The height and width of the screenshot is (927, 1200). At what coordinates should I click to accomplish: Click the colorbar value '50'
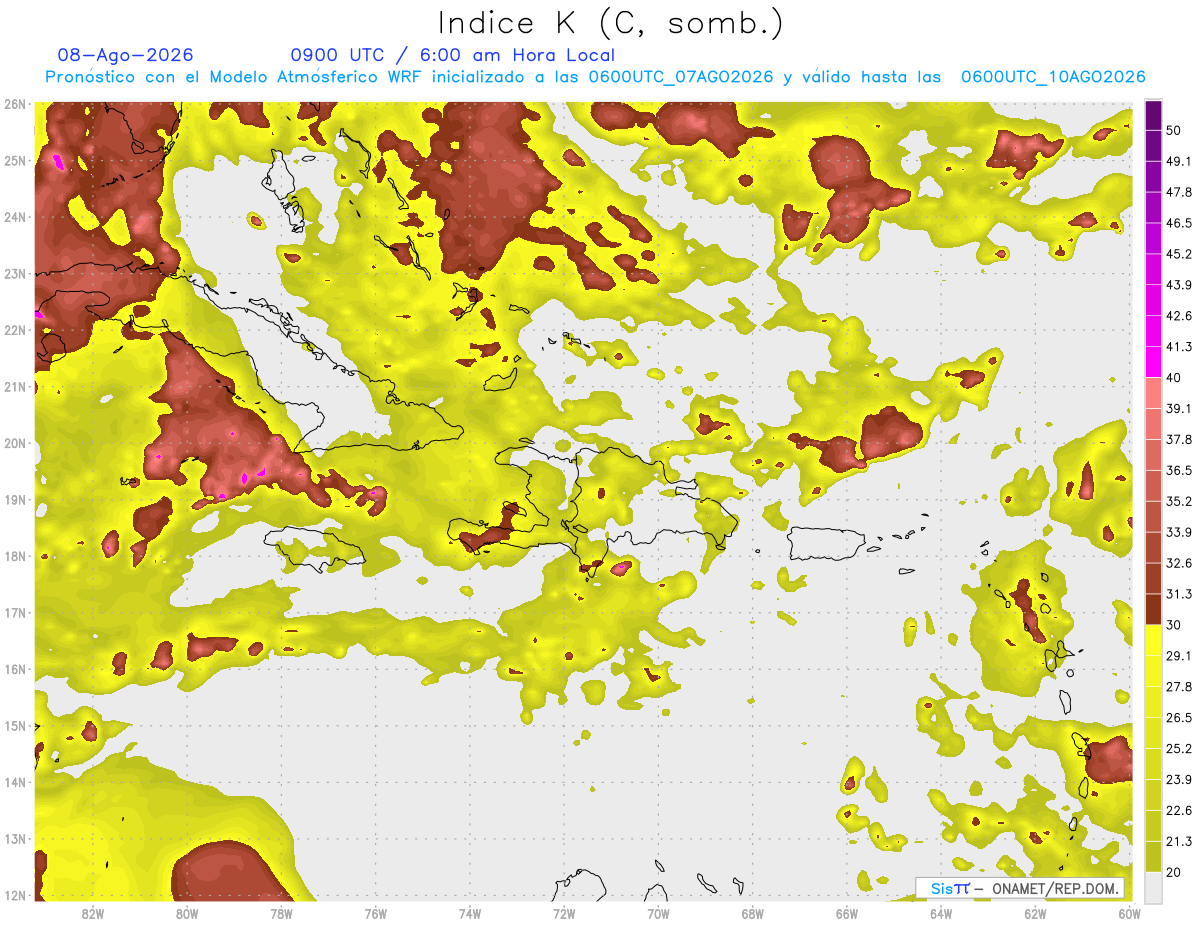click(x=1175, y=131)
